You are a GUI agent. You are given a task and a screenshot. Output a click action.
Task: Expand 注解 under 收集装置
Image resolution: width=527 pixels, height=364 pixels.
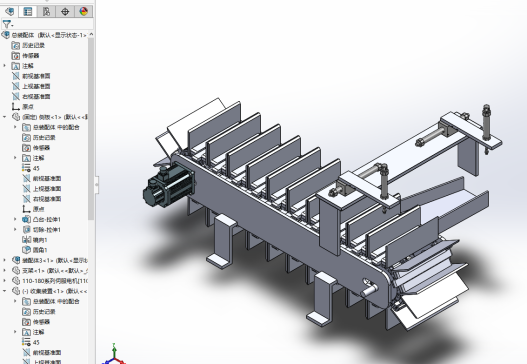click(x=15, y=332)
